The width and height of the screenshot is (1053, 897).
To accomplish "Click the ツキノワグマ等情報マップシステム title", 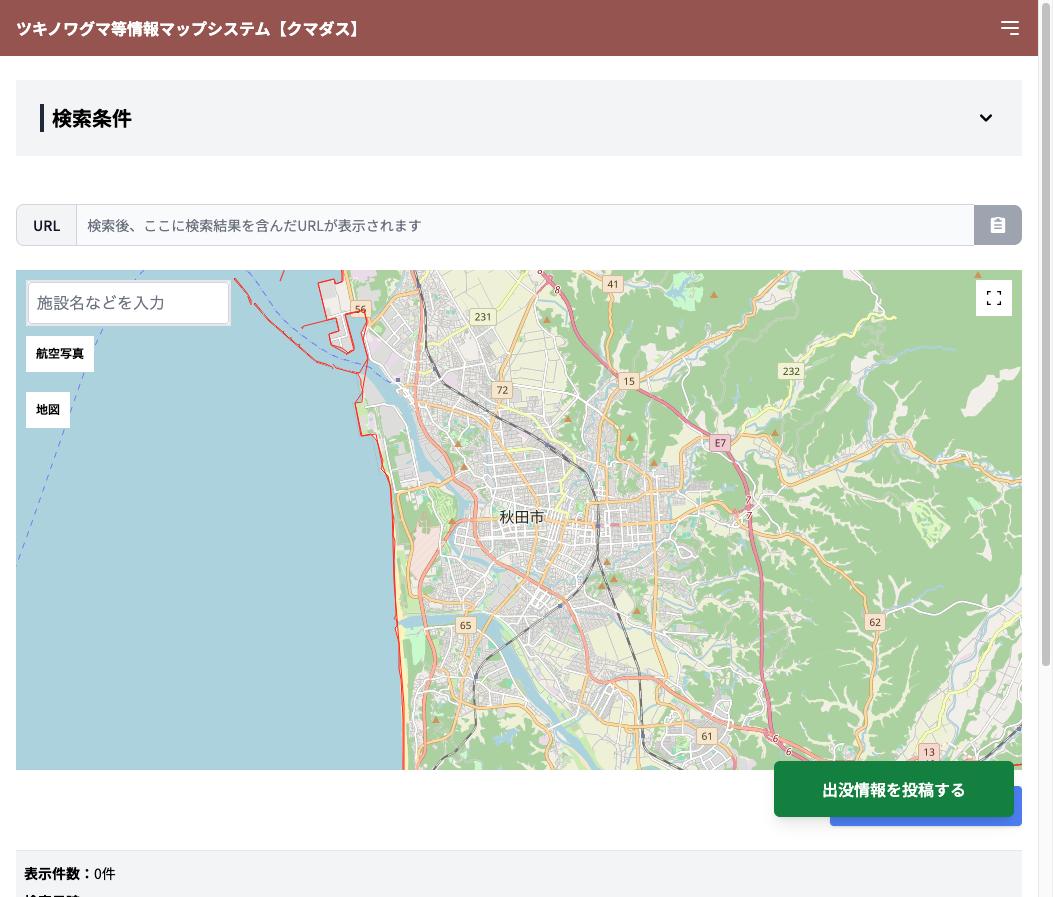I will click(x=188, y=29).
